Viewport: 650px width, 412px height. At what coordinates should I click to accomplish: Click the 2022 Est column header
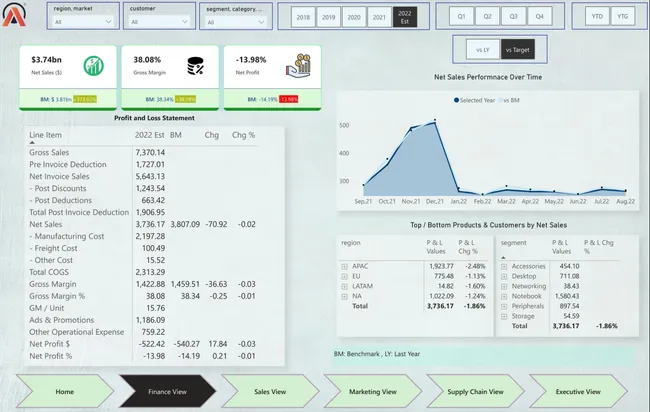point(150,135)
